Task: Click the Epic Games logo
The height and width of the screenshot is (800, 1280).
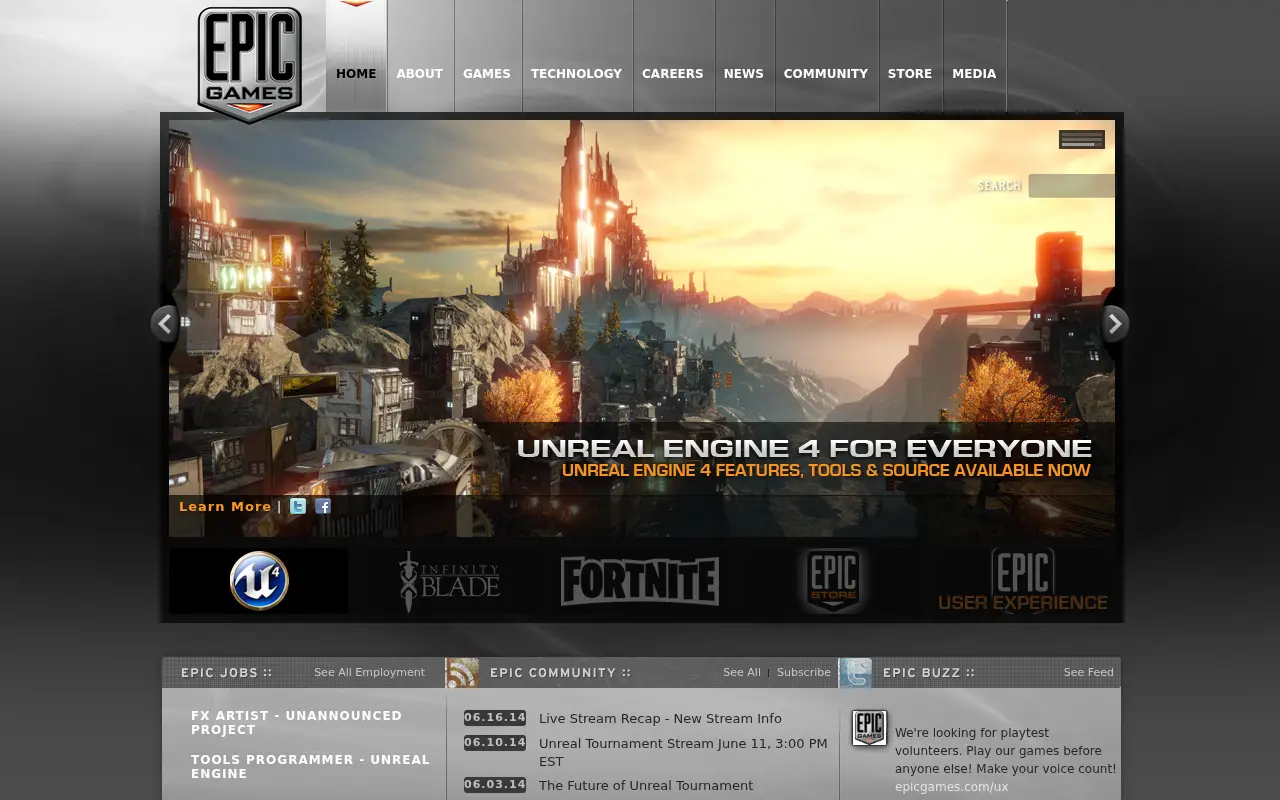Action: coord(249,64)
